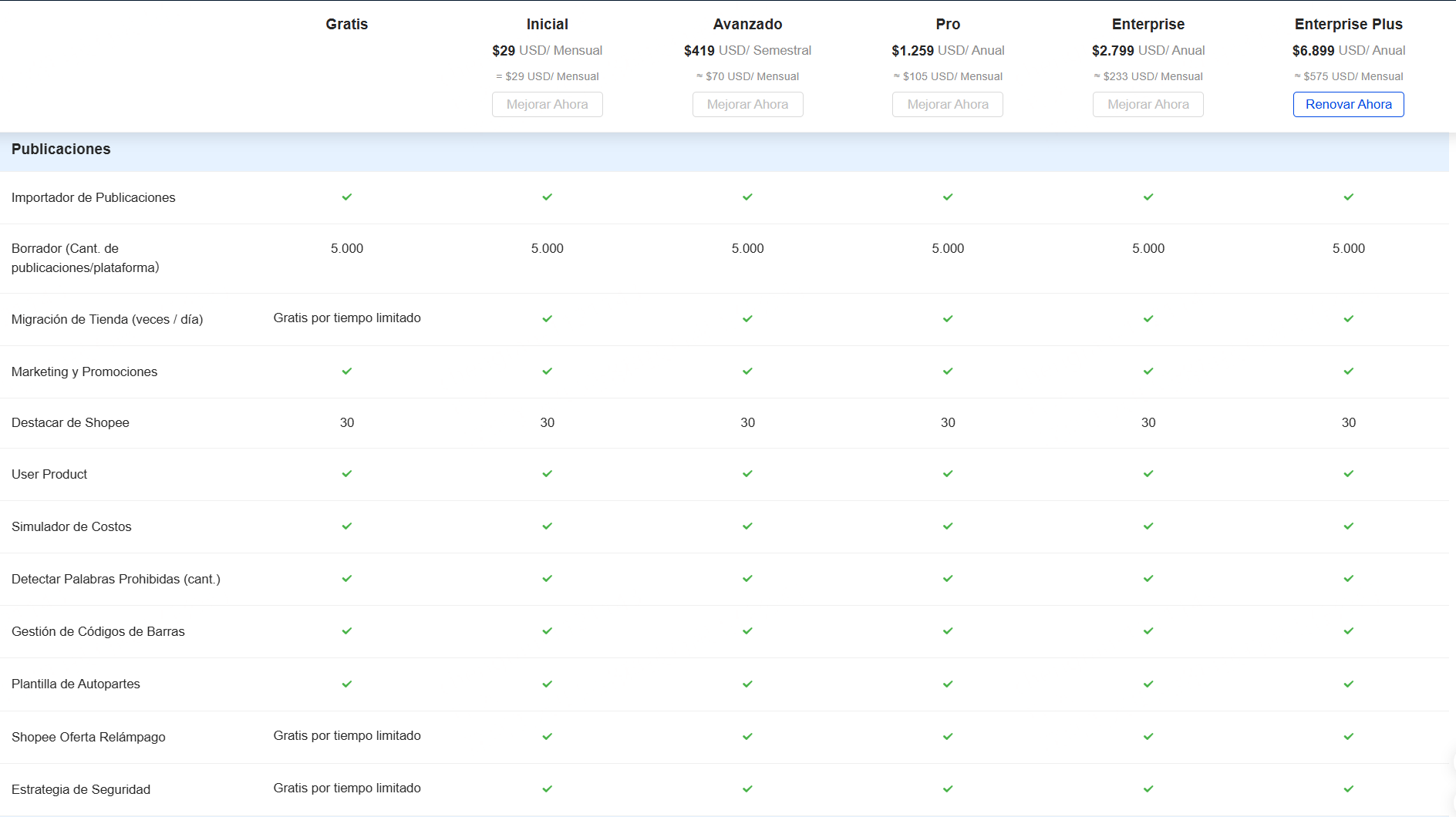Click Avanzado checkmark for Marketing y Promociones
This screenshot has height=817, width=1456.
[x=747, y=372]
